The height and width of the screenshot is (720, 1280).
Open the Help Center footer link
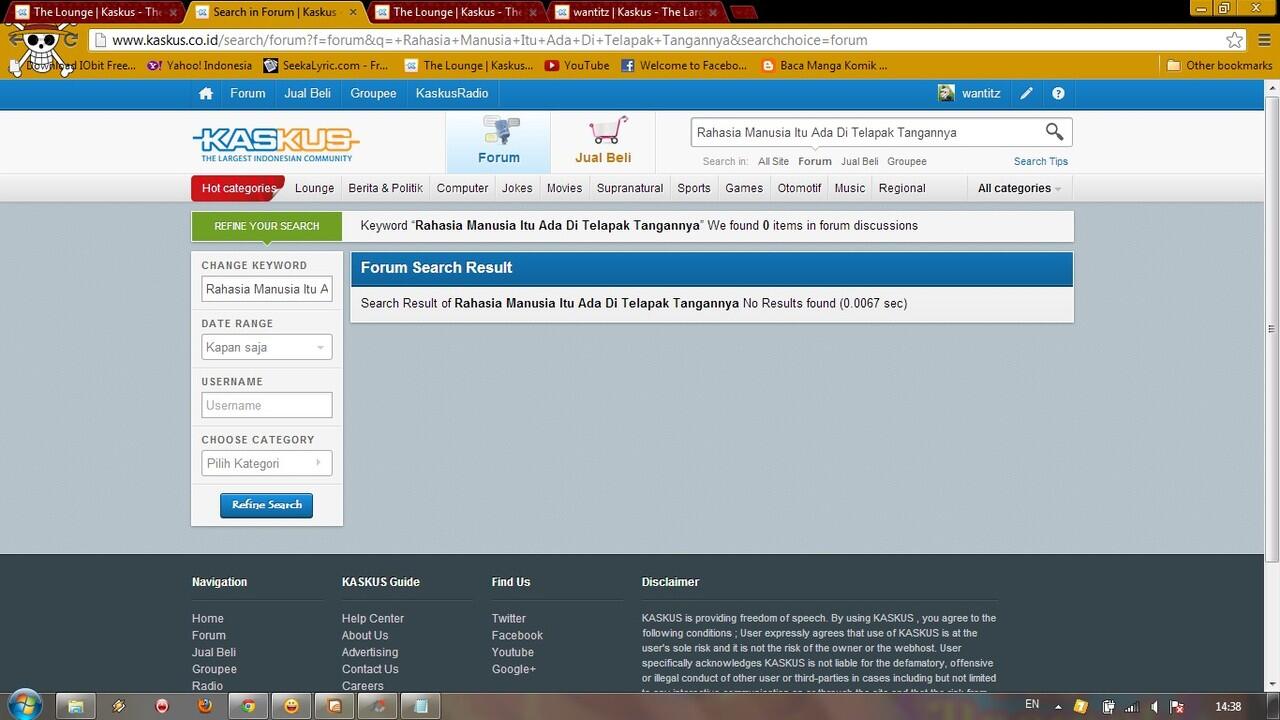pyautogui.click(x=373, y=618)
